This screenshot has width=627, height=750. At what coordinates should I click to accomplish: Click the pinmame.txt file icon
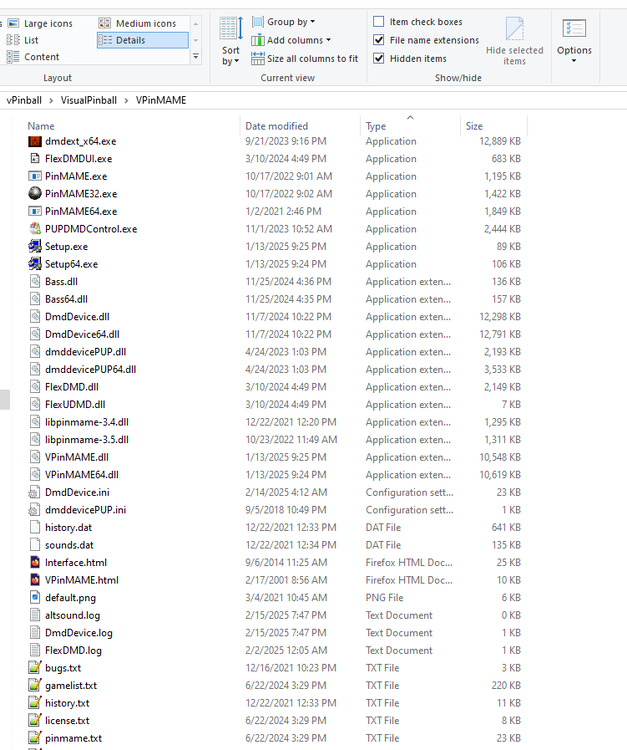pos(35,739)
